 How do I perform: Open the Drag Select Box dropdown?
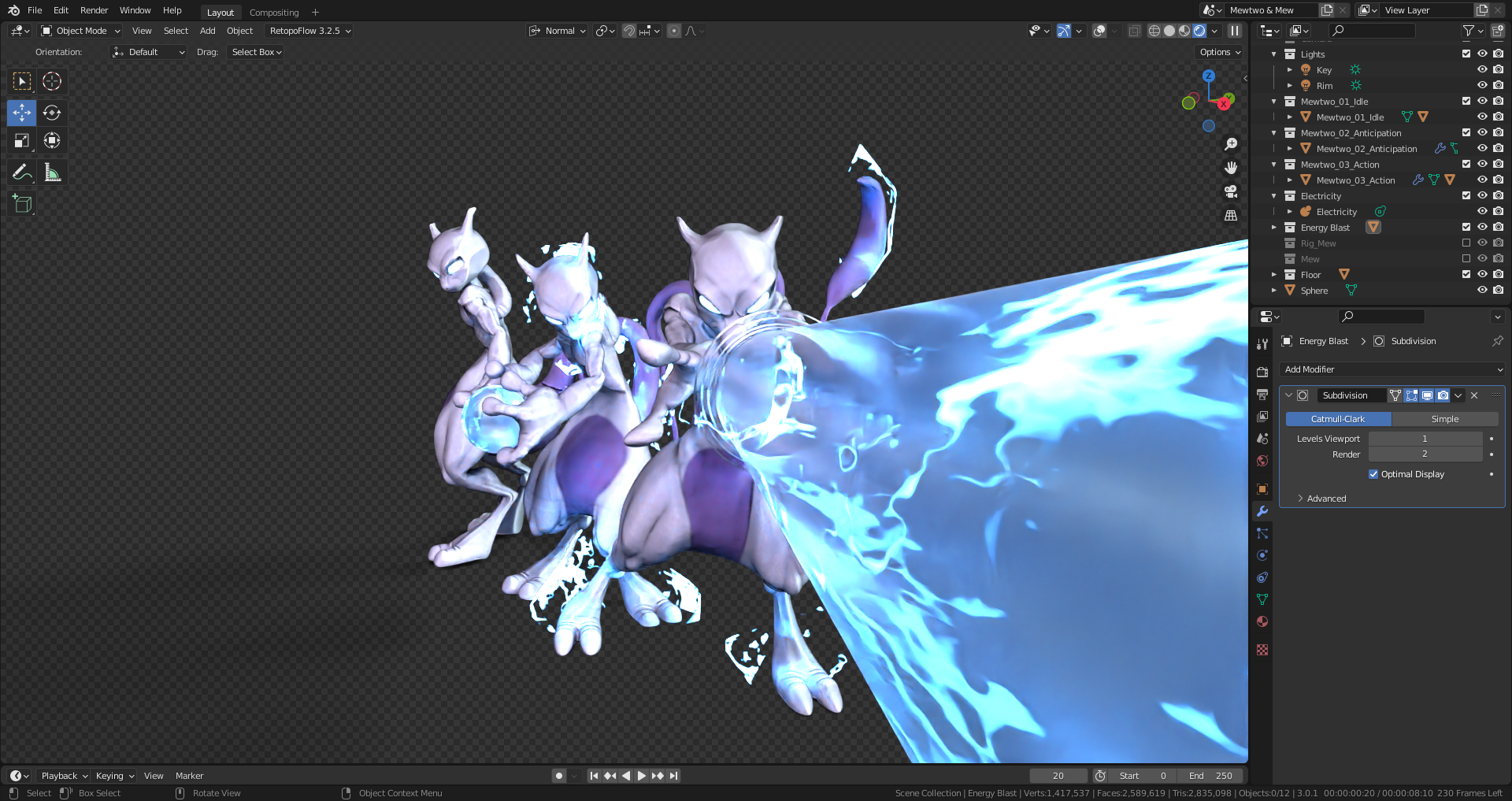click(256, 52)
